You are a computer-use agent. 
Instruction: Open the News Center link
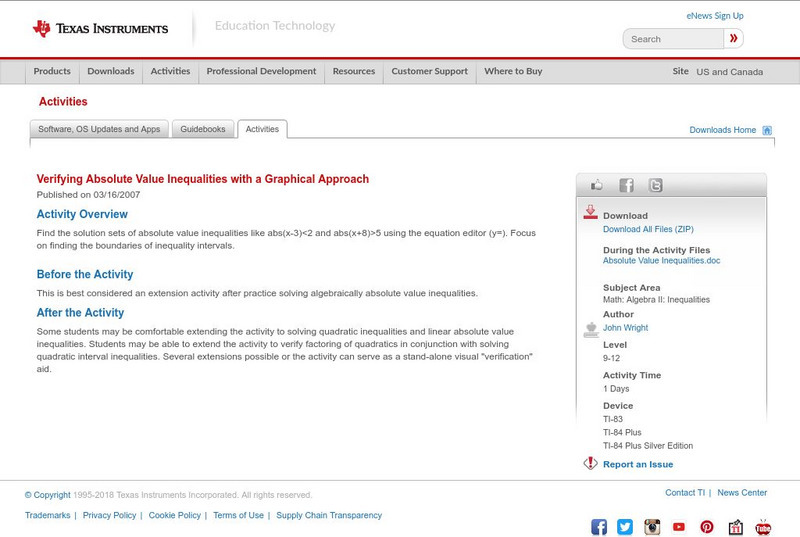pyautogui.click(x=742, y=493)
